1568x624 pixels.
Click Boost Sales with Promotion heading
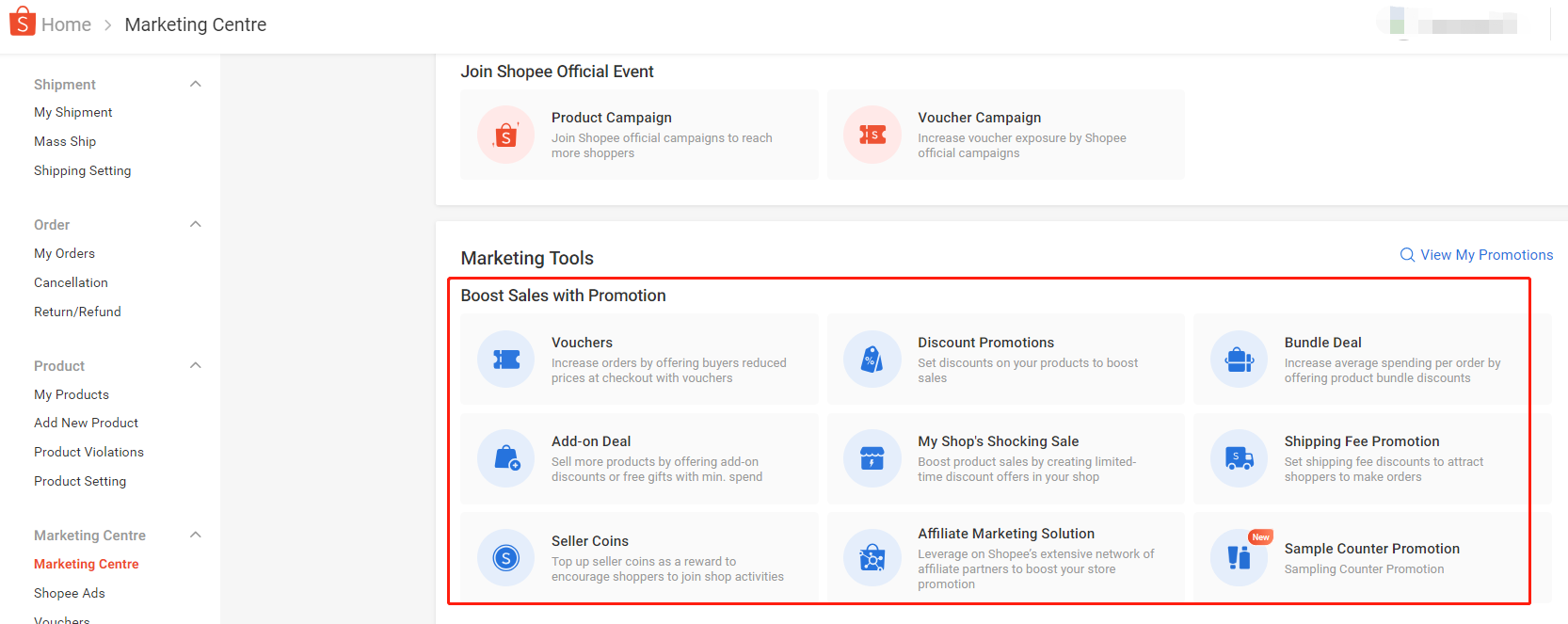[563, 296]
